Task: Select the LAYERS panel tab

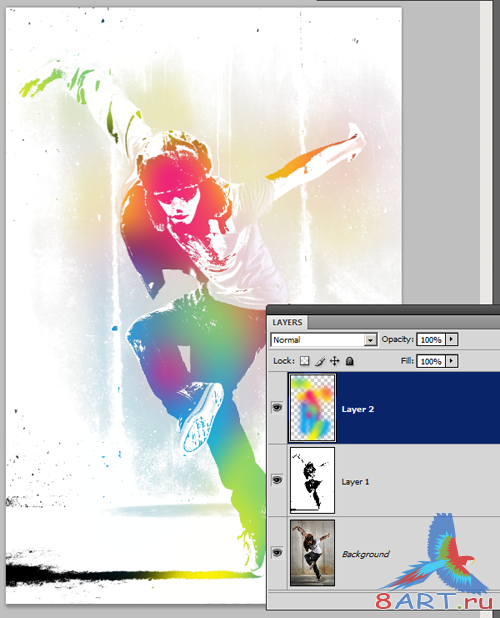Action: click(x=287, y=322)
